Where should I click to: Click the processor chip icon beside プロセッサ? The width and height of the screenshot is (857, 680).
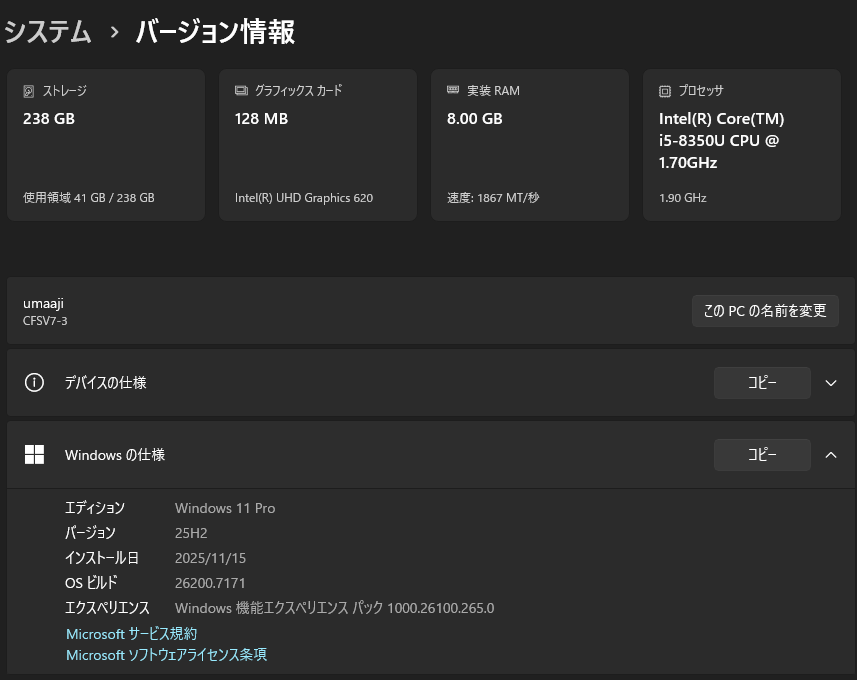[665, 91]
